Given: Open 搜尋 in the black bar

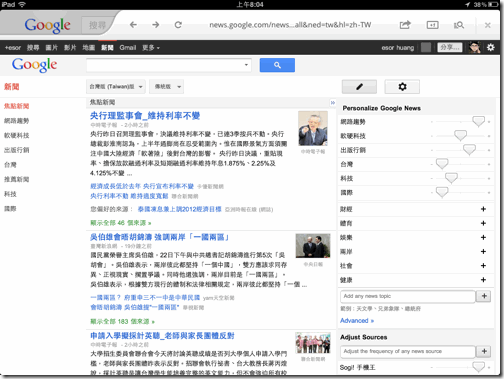Looking at the screenshot, I should [x=33, y=48].
